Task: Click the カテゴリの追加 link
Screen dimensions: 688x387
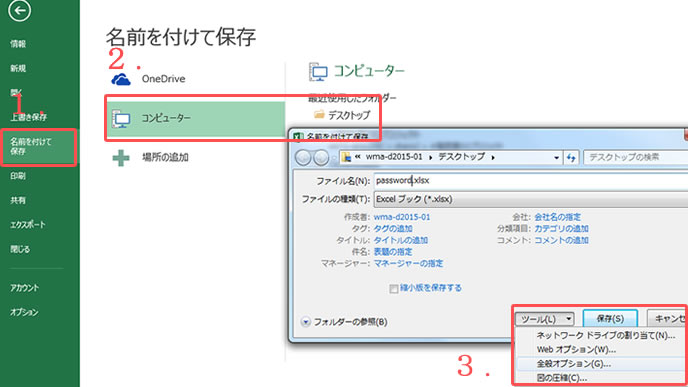Action: 561,229
